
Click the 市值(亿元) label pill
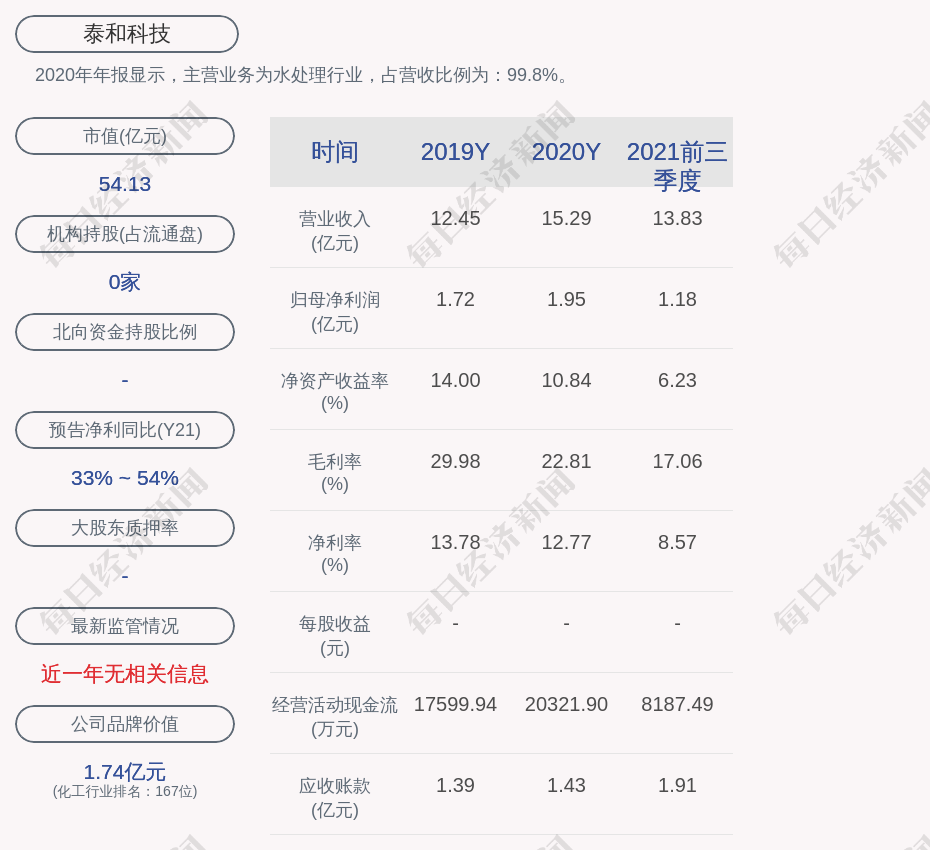125,136
